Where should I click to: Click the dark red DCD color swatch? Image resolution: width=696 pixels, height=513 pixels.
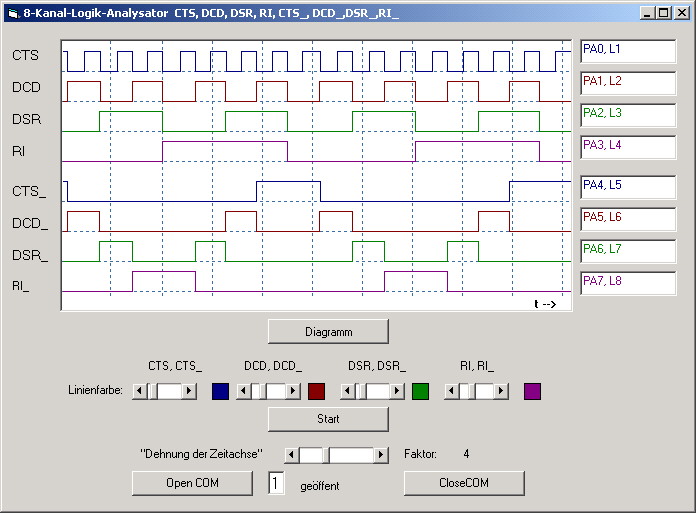click(317, 391)
